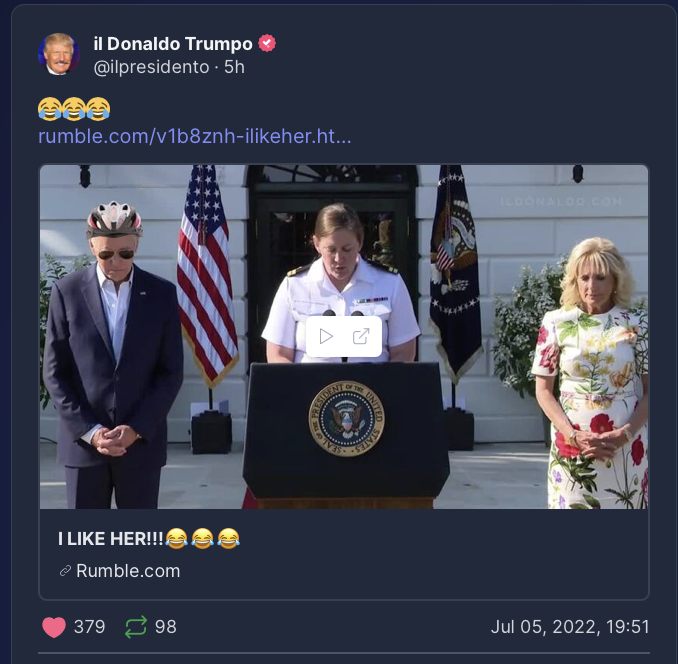Click the verified badge beside the name

[x=267, y=43]
